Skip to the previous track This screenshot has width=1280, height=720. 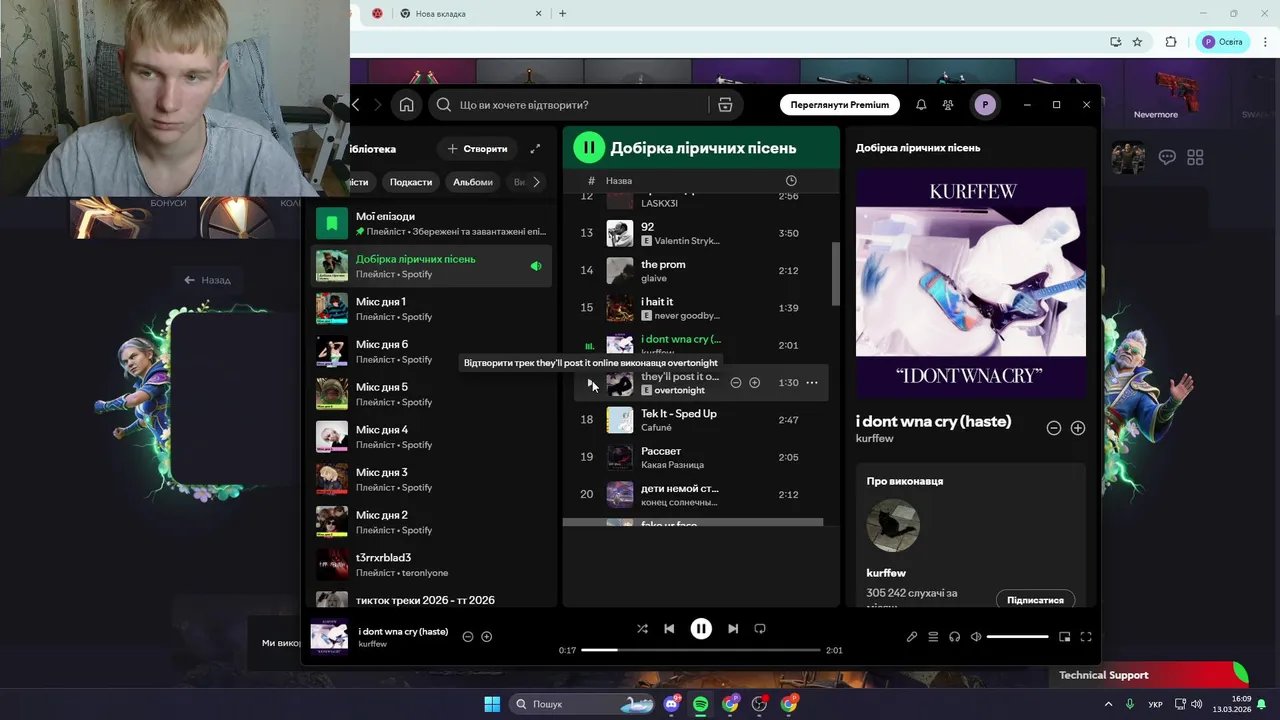click(669, 629)
